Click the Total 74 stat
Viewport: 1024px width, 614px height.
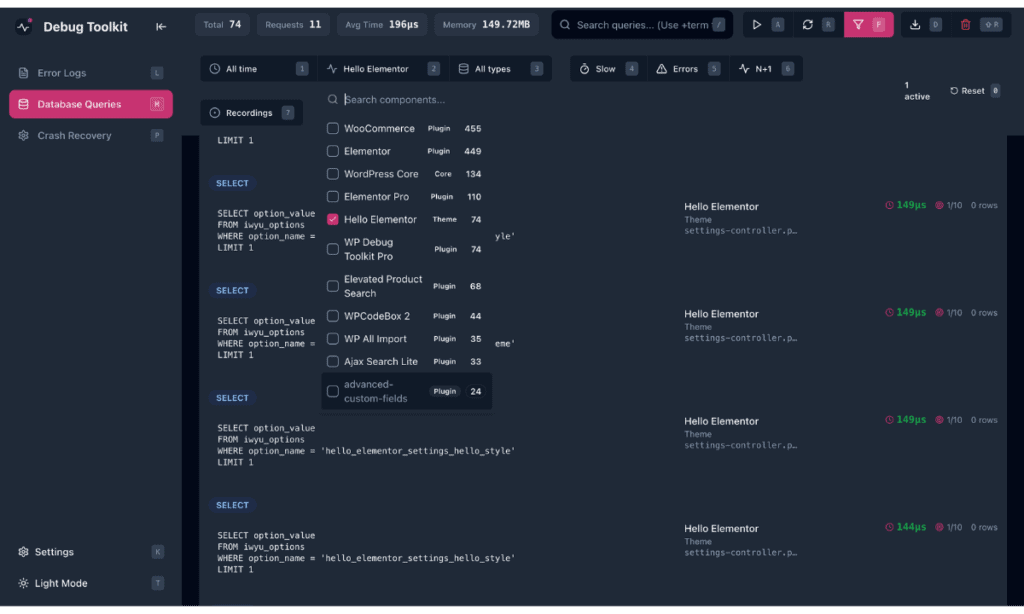[x=222, y=25]
